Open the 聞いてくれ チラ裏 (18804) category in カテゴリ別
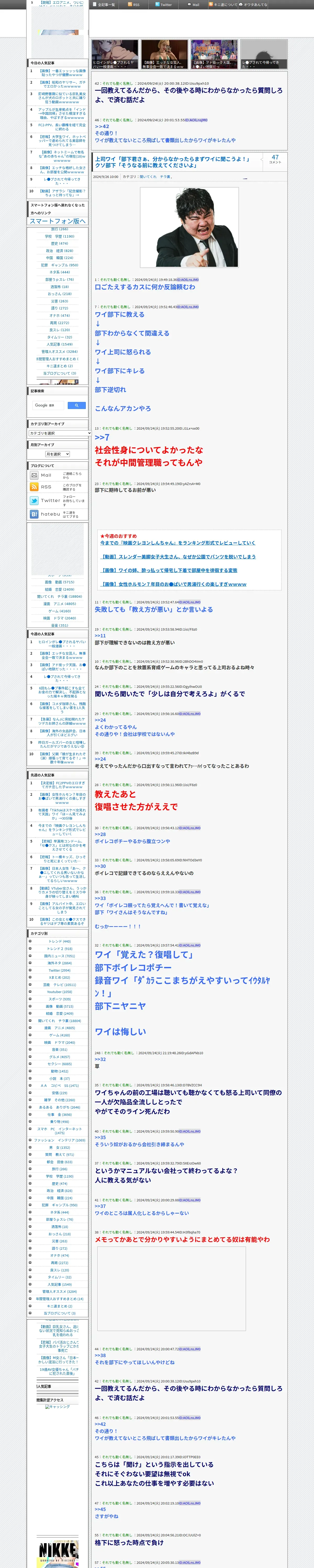Screen dimensions: 314x1568 [x=59, y=1021]
